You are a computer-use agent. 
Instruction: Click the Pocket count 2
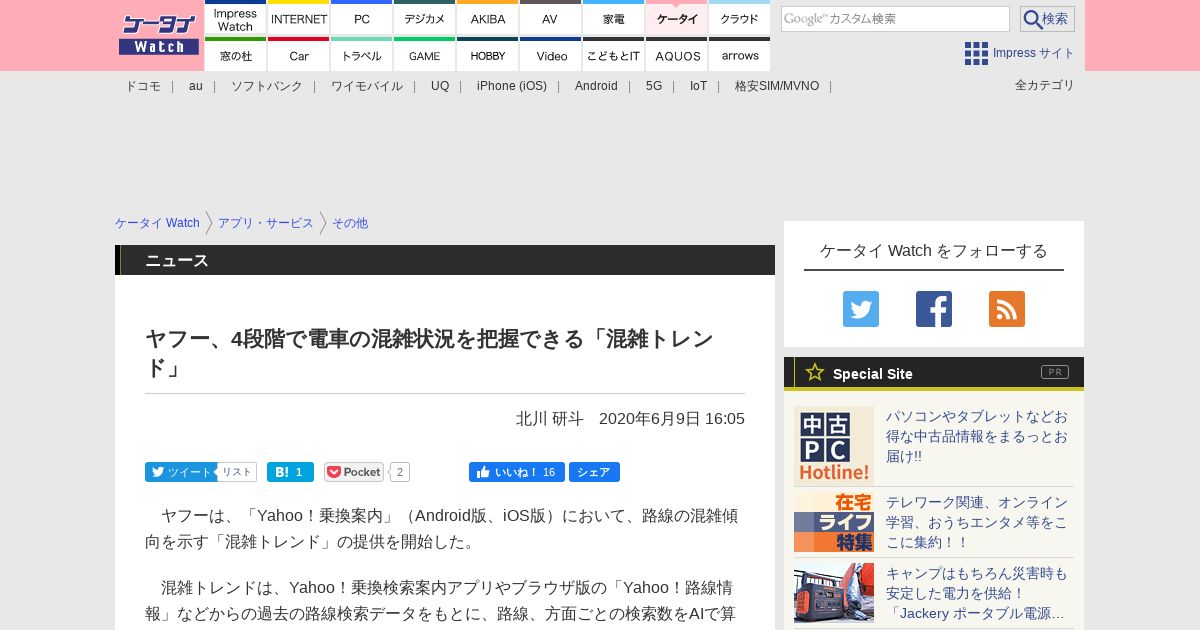click(x=399, y=472)
